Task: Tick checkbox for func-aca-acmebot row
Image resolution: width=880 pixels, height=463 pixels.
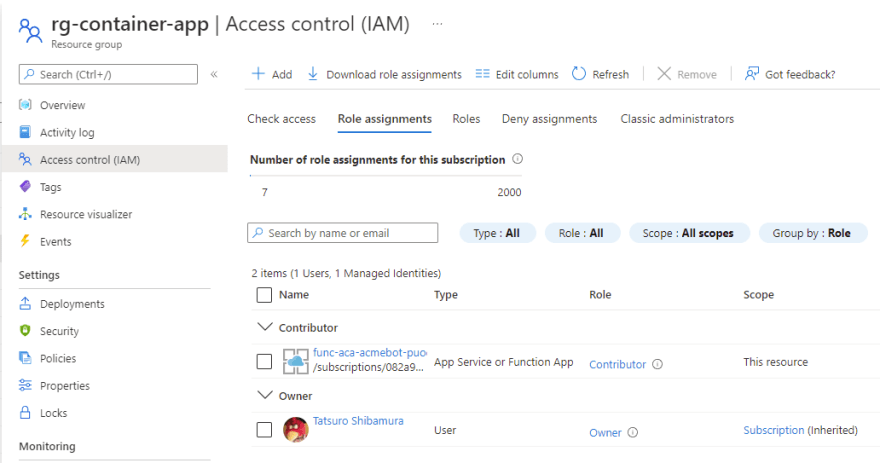Action: tap(264, 361)
